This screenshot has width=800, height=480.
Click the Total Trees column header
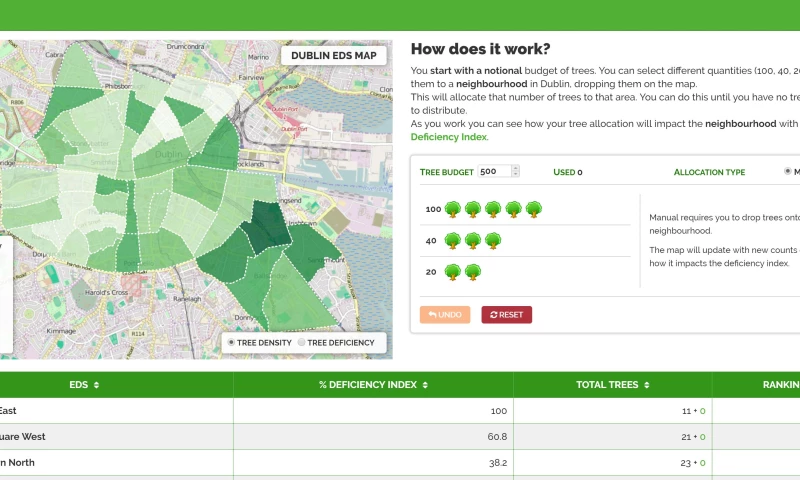(x=613, y=385)
